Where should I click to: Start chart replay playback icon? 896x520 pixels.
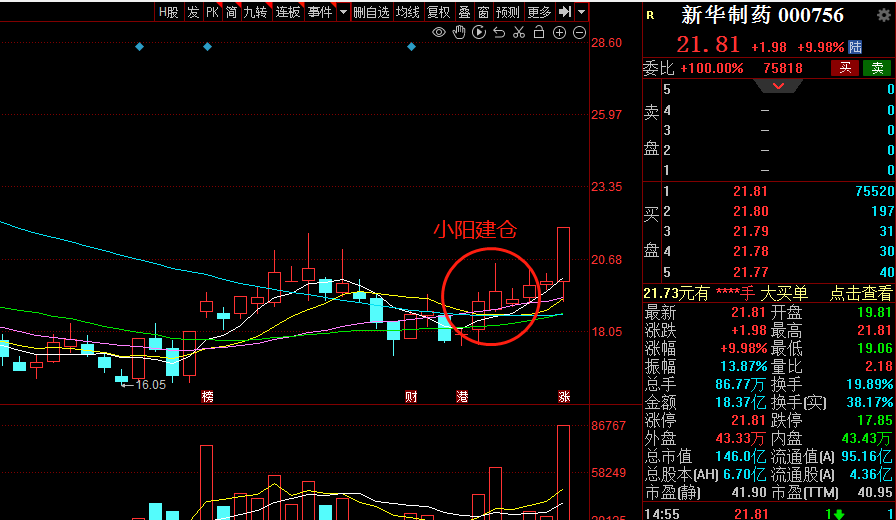pos(479,33)
